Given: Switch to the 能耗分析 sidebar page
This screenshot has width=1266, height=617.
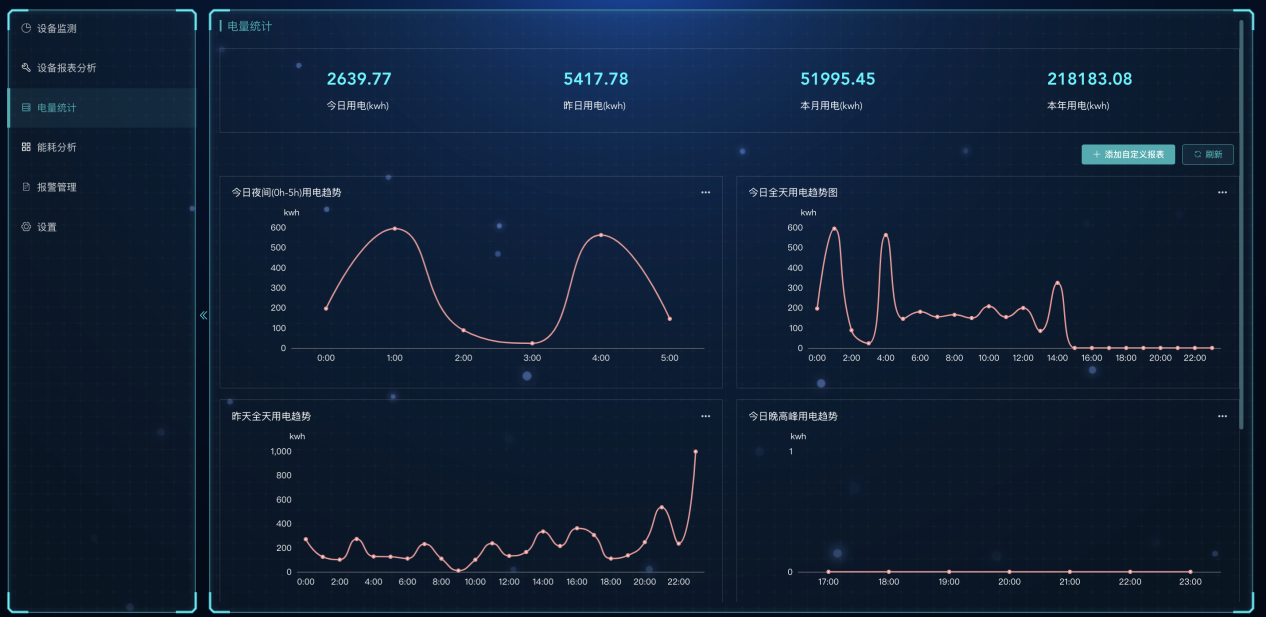Looking at the screenshot, I should (101, 147).
